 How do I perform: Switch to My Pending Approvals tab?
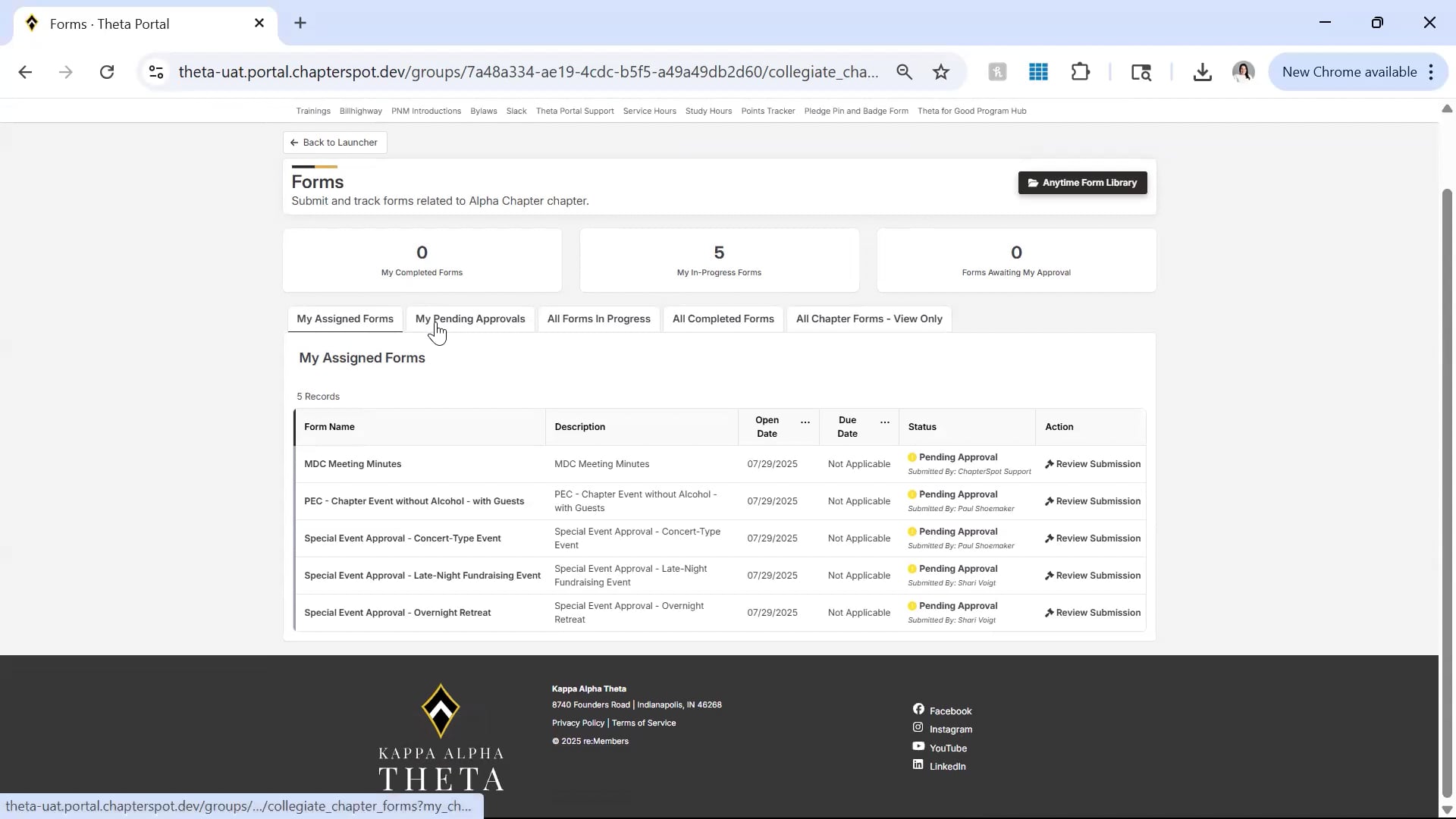pyautogui.click(x=470, y=319)
